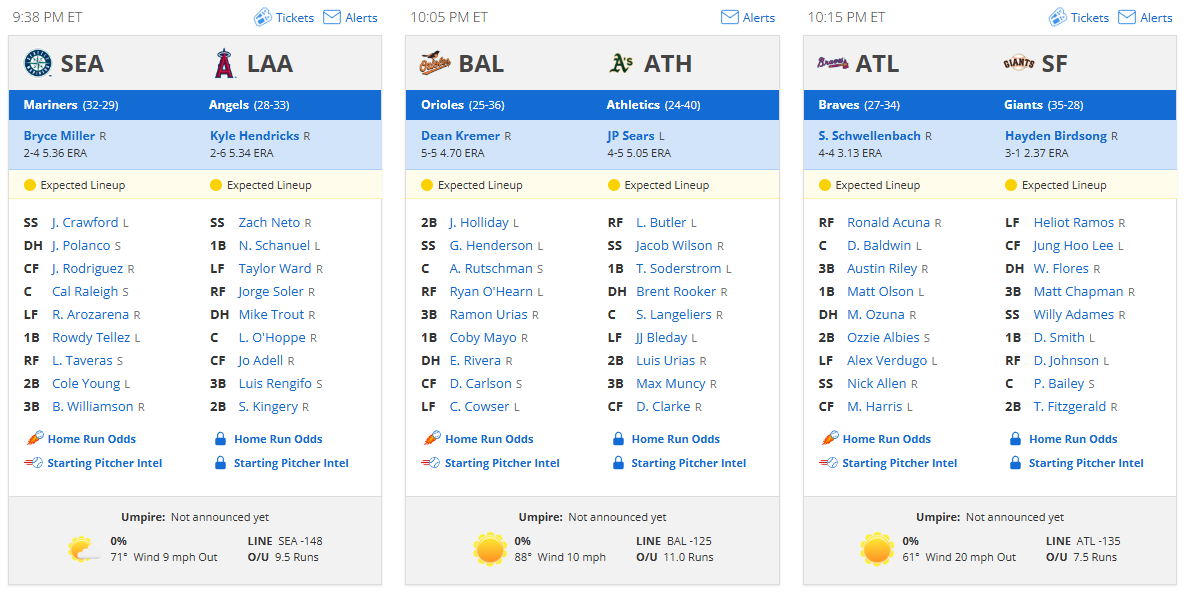Image resolution: width=1185 pixels, height=595 pixels.
Task: Click the sunny weather icon for ATL game
Action: [877, 549]
